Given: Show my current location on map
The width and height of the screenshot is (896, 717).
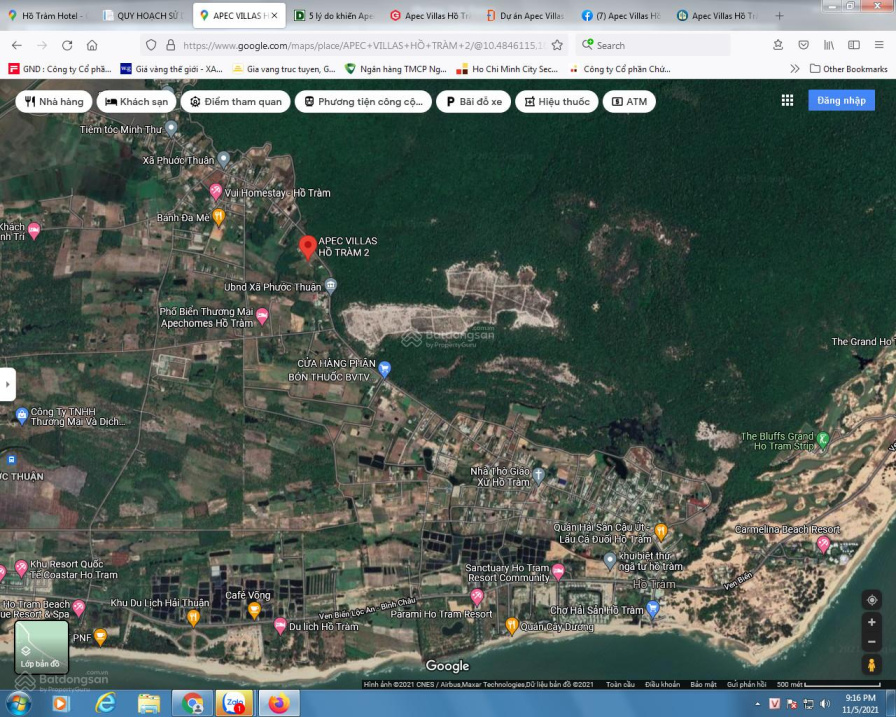Looking at the screenshot, I should pos(872,599).
